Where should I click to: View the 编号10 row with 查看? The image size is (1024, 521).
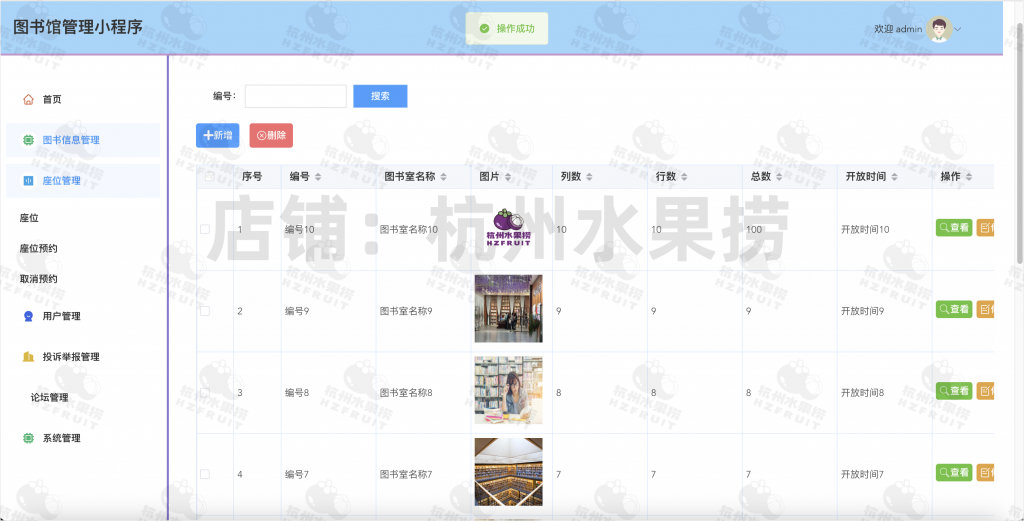coord(954,228)
